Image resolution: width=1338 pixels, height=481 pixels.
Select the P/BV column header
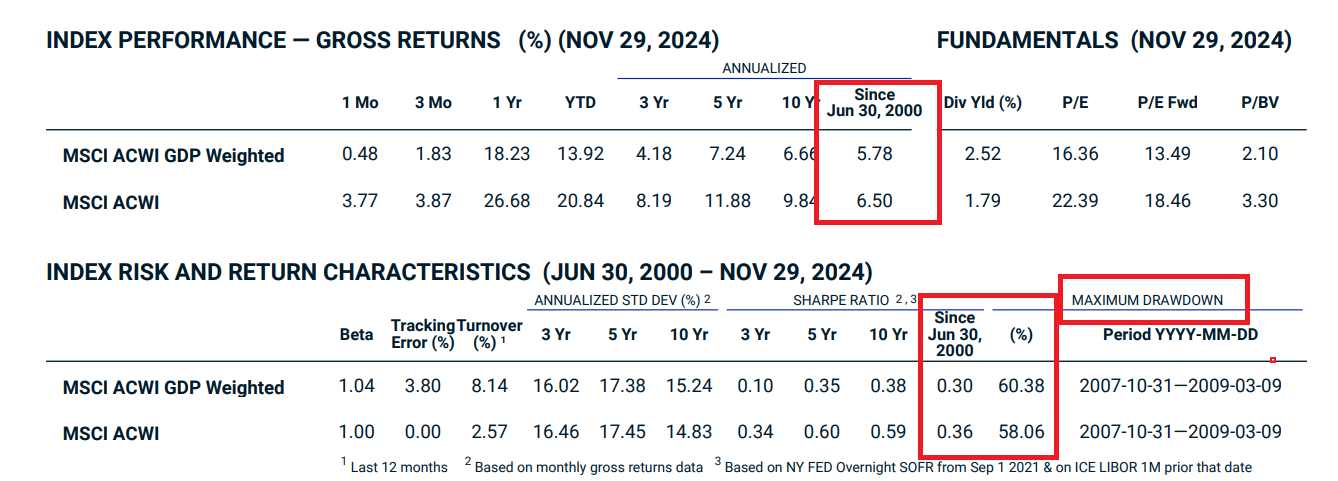click(x=1259, y=102)
